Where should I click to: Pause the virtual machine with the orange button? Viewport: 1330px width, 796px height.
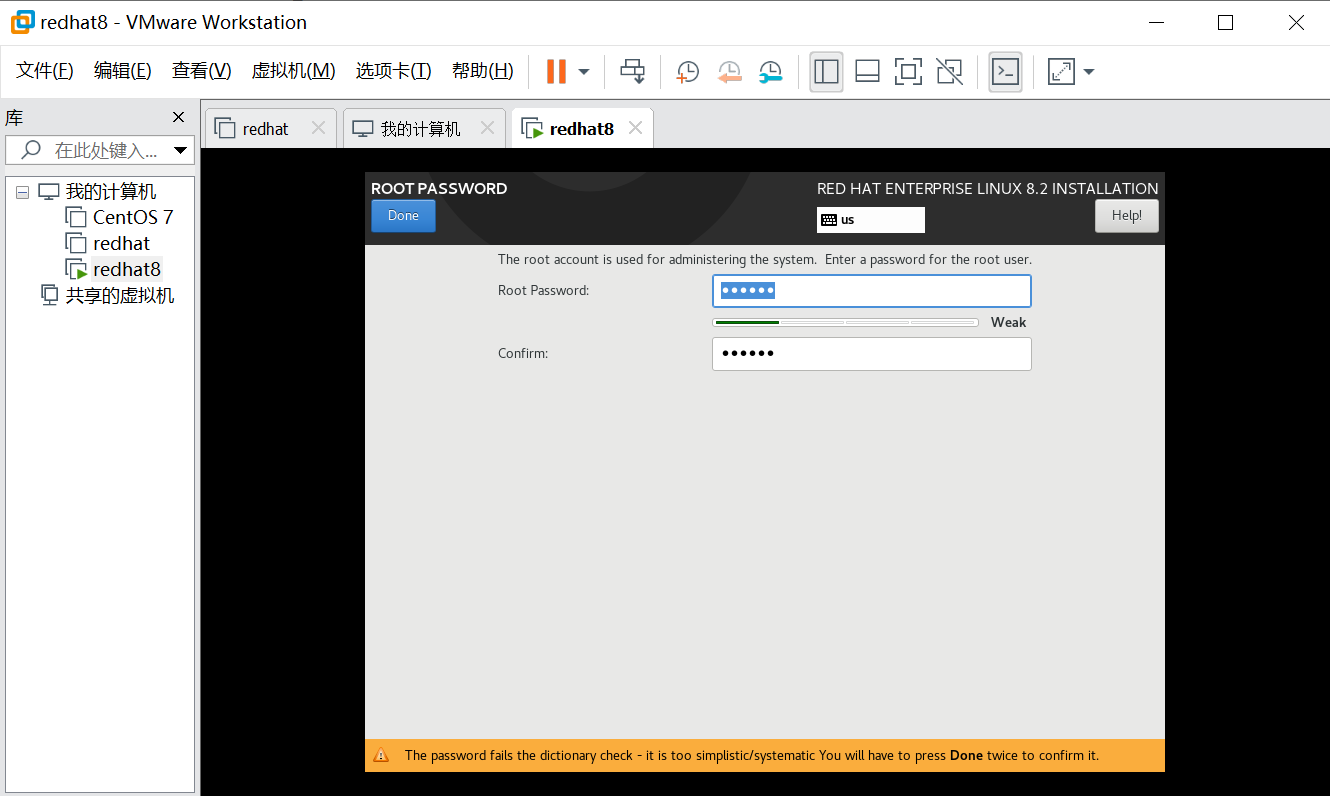[x=556, y=71]
